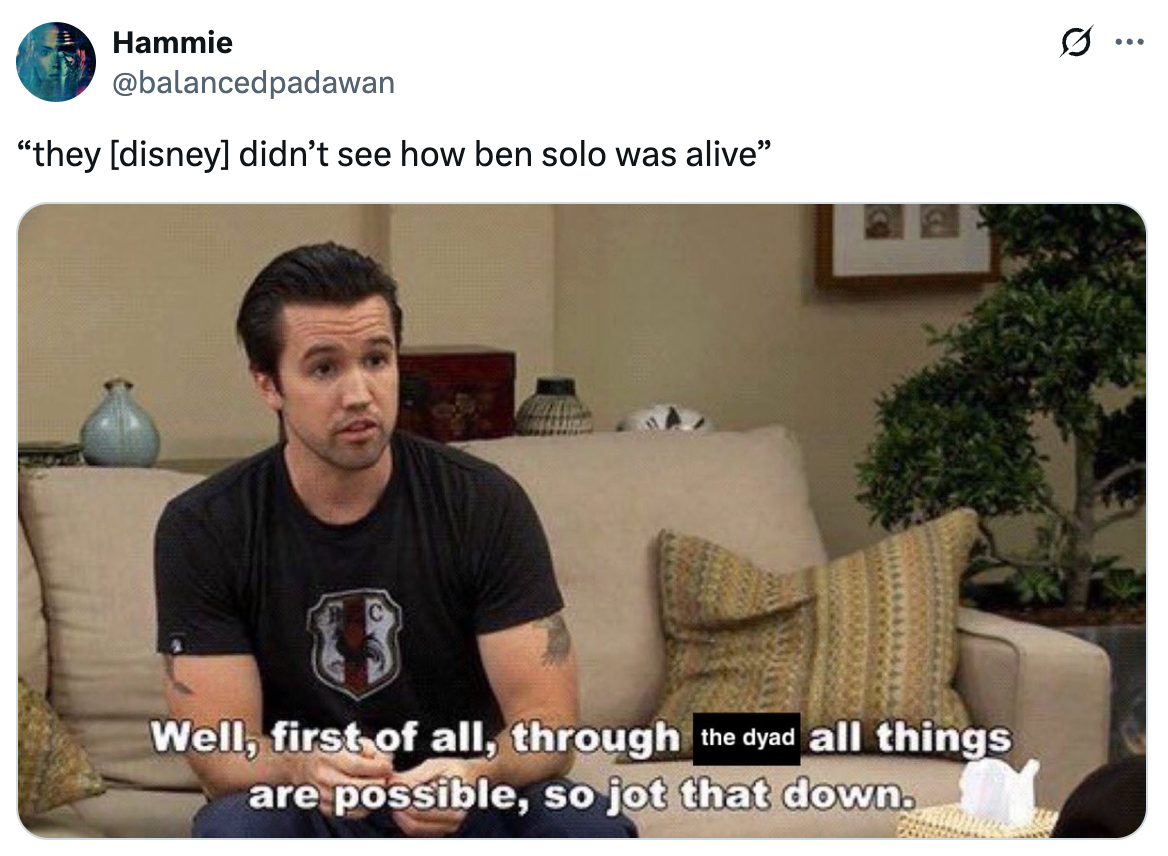Click the black 'the dyad' label in meme

(746, 738)
